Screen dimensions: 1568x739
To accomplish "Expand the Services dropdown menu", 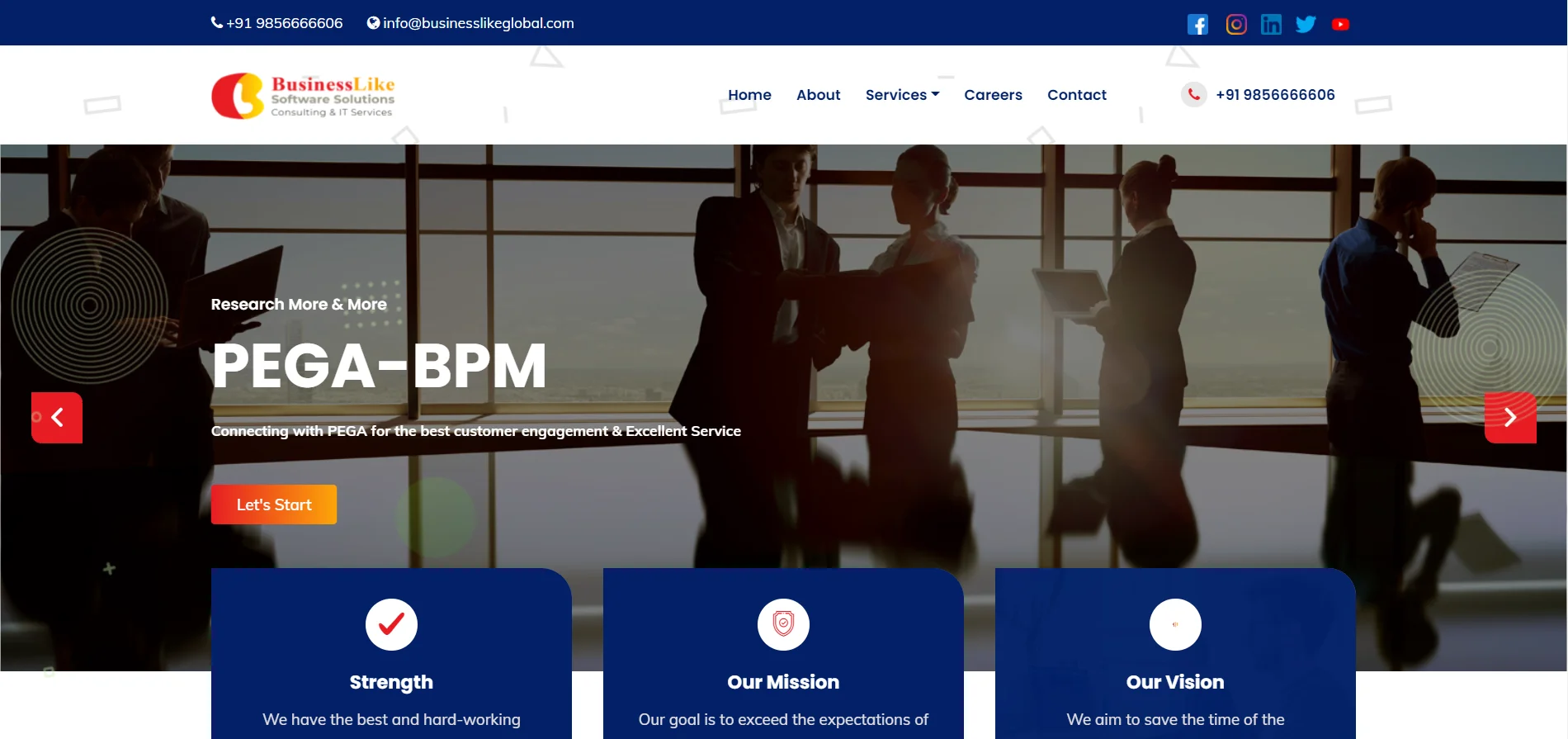I will 902,95.
